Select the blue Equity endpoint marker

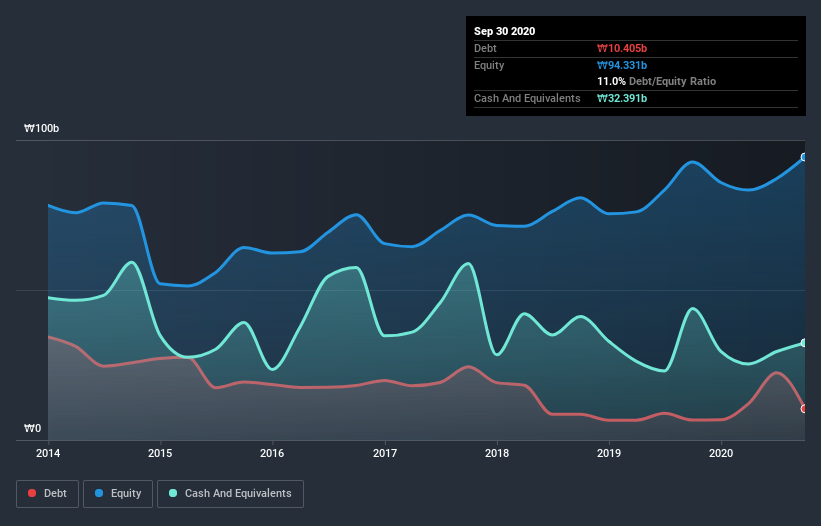click(804, 157)
